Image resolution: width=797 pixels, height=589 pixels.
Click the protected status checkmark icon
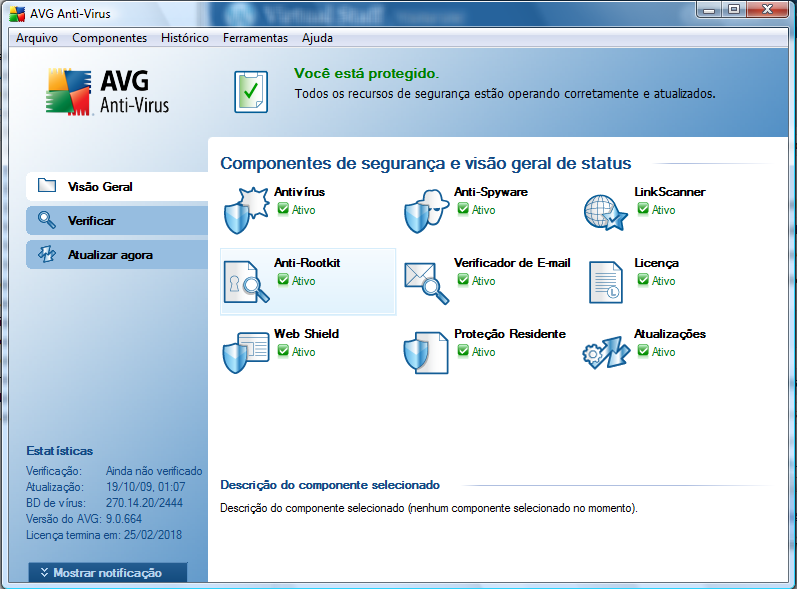click(251, 92)
